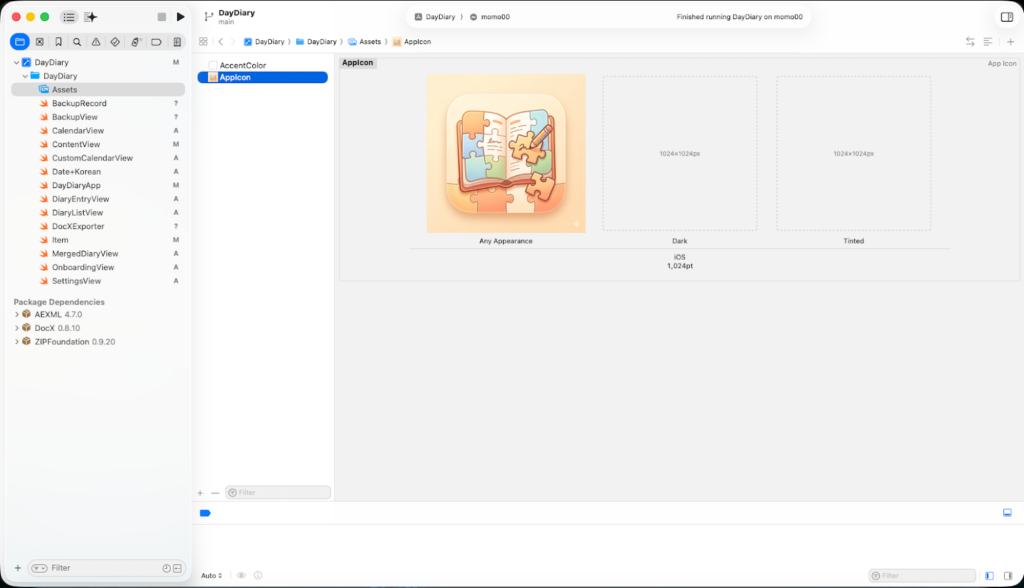Switch to the Bookmark navigator
Screen dimensions: 1024x588
pos(58,42)
